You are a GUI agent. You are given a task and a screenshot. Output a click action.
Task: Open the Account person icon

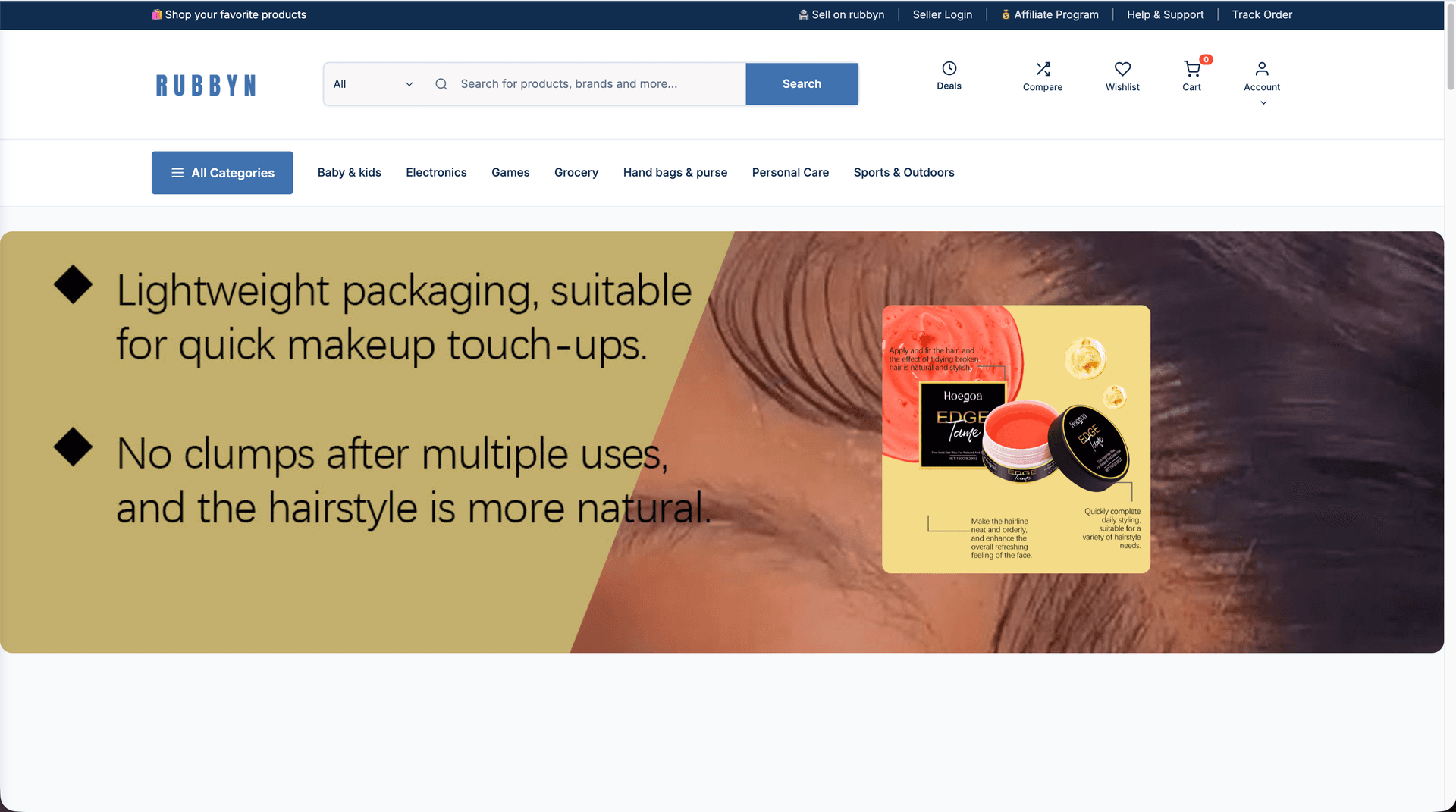1262,69
